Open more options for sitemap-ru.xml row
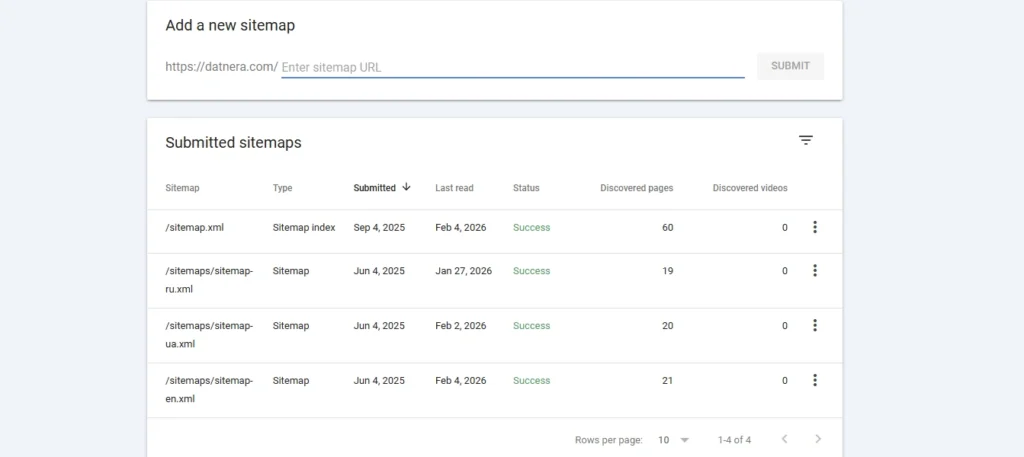The image size is (1024, 457). pyautogui.click(x=814, y=270)
